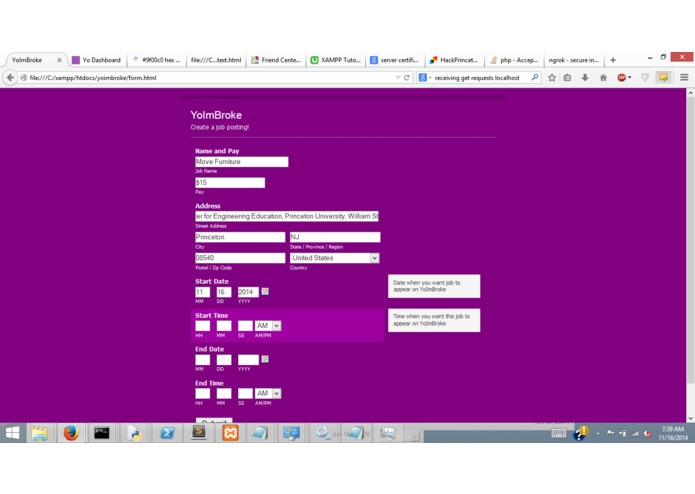Click the Start Date year field

248,292
